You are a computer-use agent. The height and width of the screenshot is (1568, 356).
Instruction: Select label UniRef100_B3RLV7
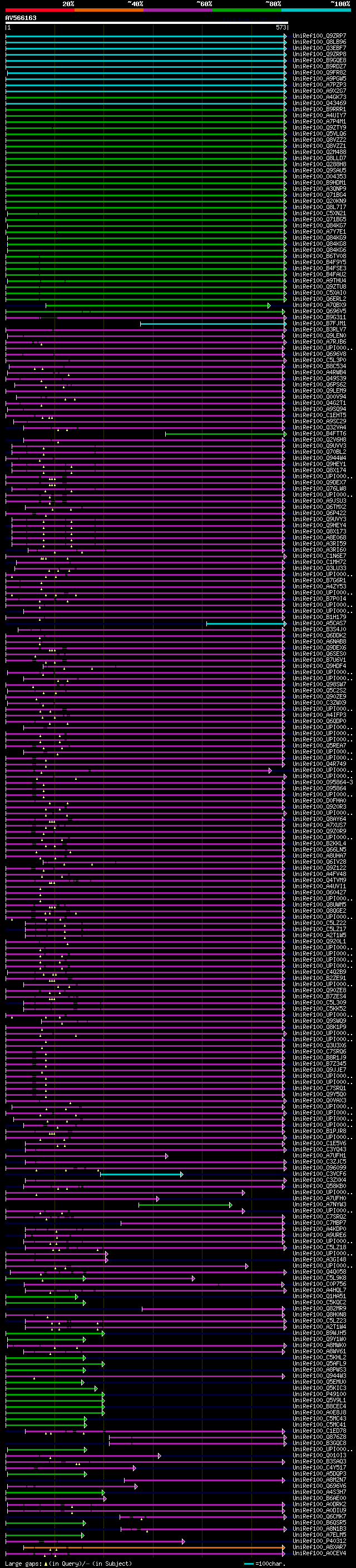319,329
